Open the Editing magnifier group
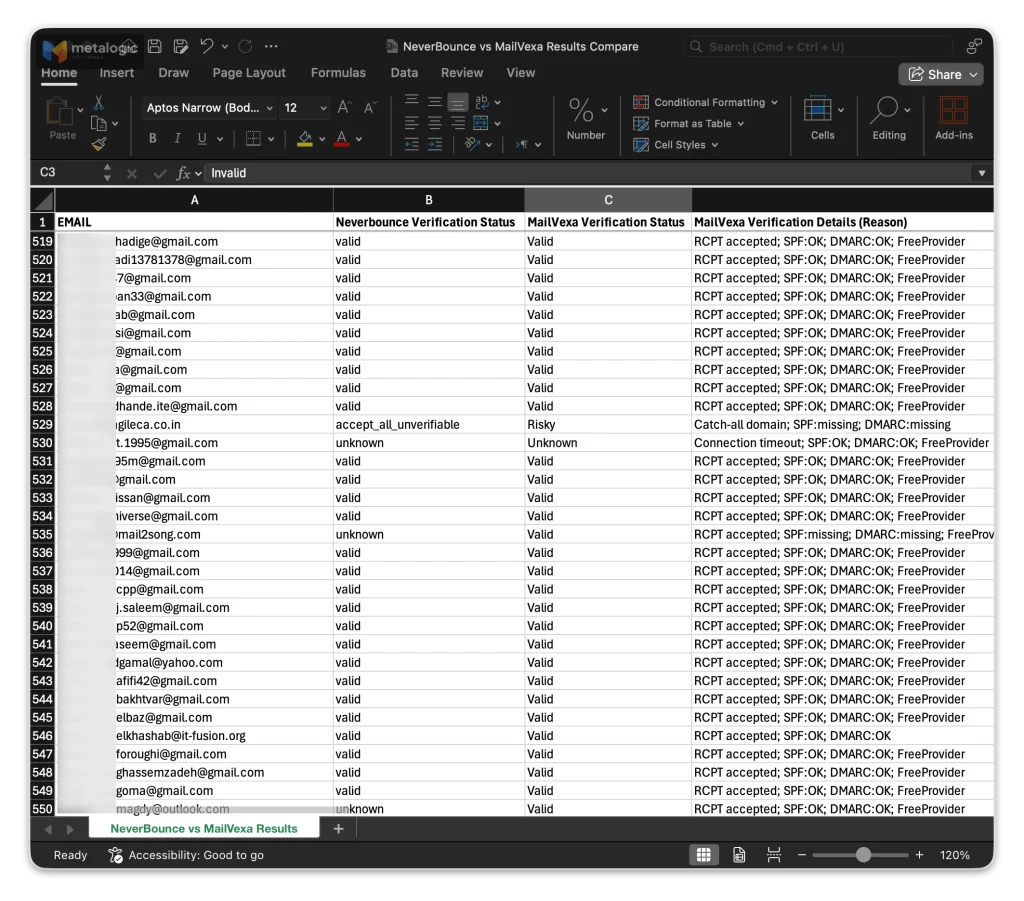This screenshot has width=1024, height=901. point(884,110)
